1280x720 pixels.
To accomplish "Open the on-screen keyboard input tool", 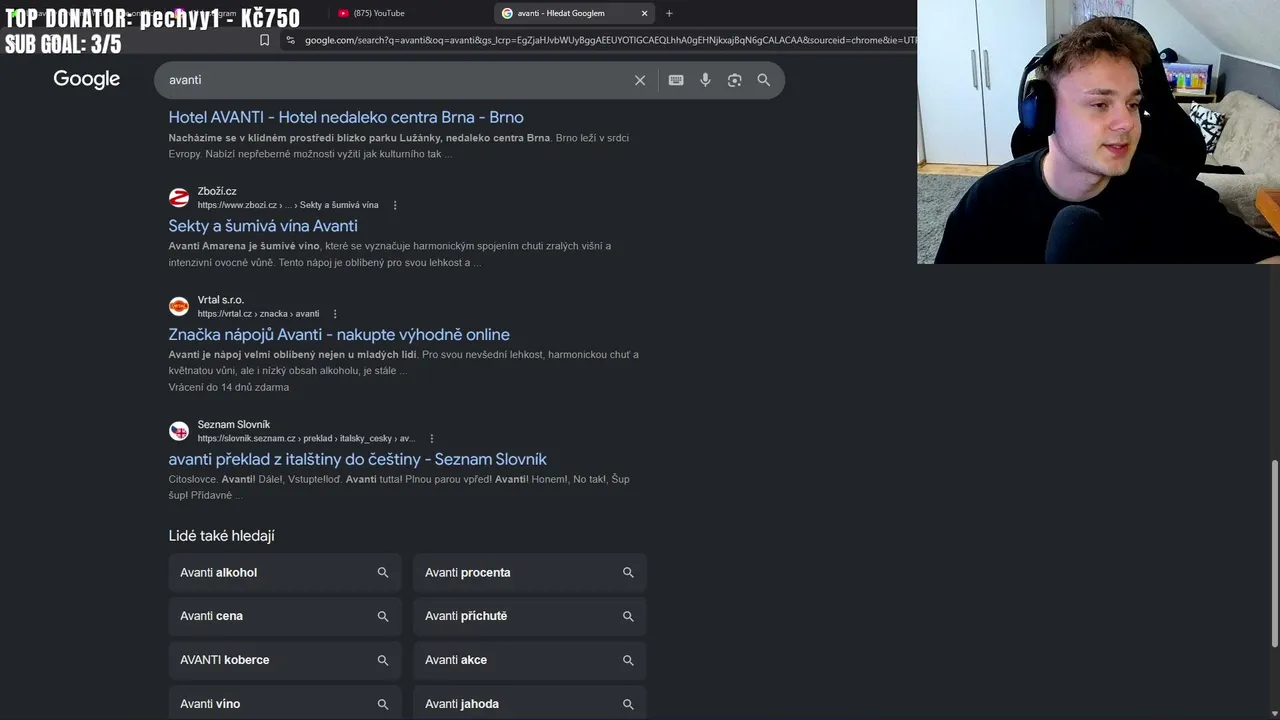I will pyautogui.click(x=676, y=80).
